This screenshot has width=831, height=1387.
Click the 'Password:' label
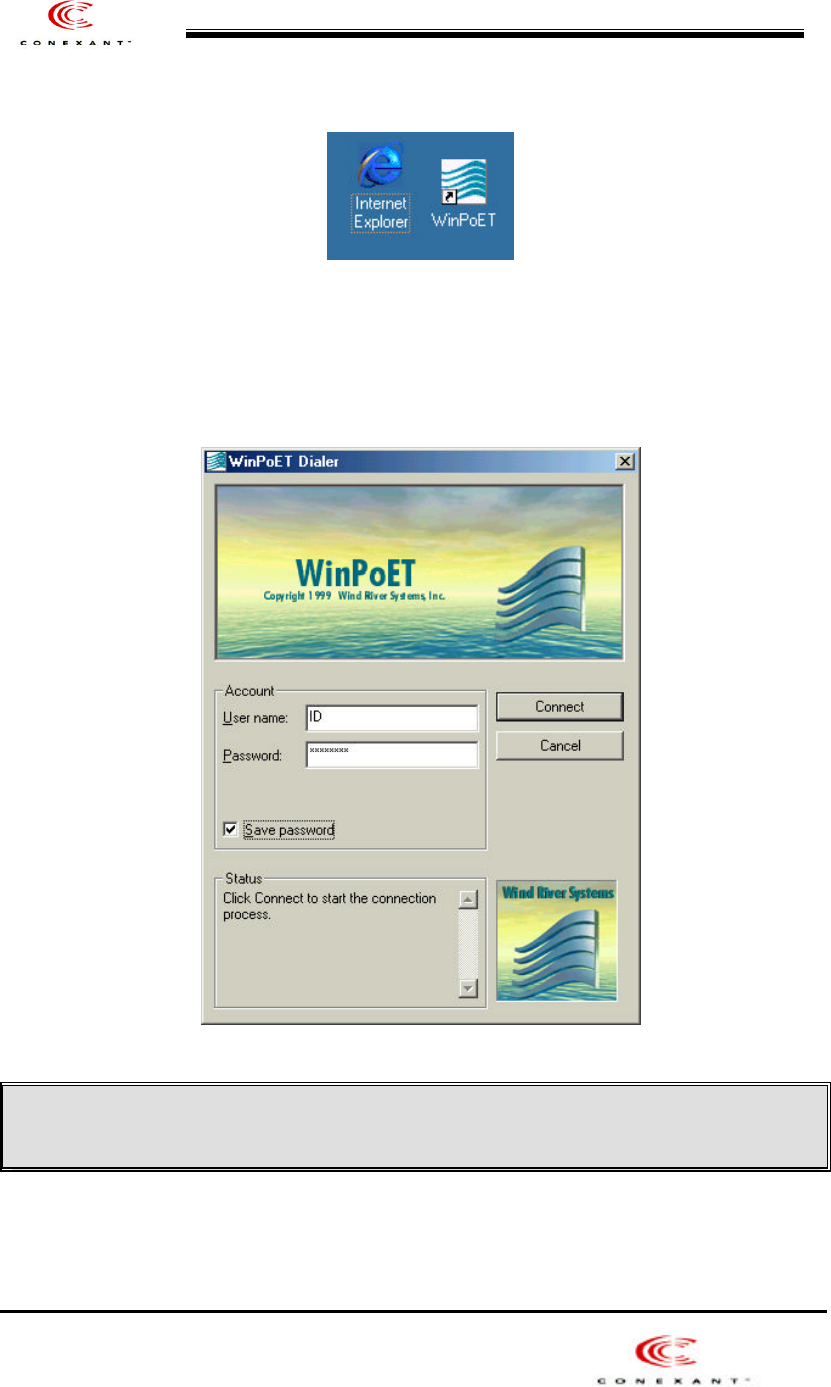tap(252, 755)
